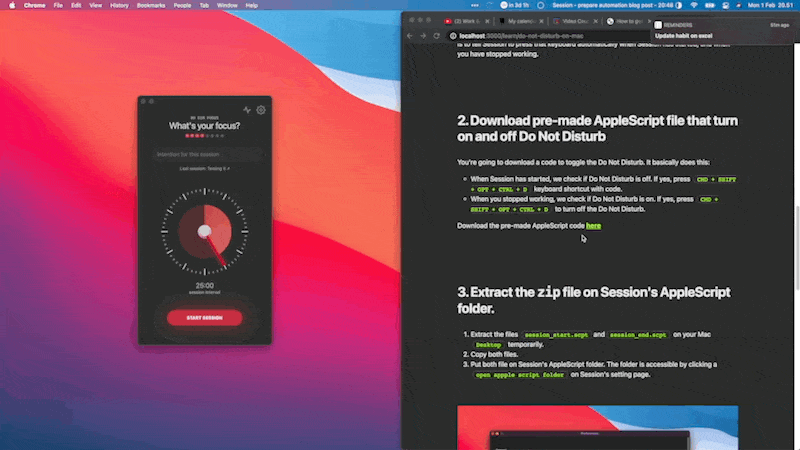Click the browser Forward arrow
The width and height of the screenshot is (800, 450).
point(423,36)
